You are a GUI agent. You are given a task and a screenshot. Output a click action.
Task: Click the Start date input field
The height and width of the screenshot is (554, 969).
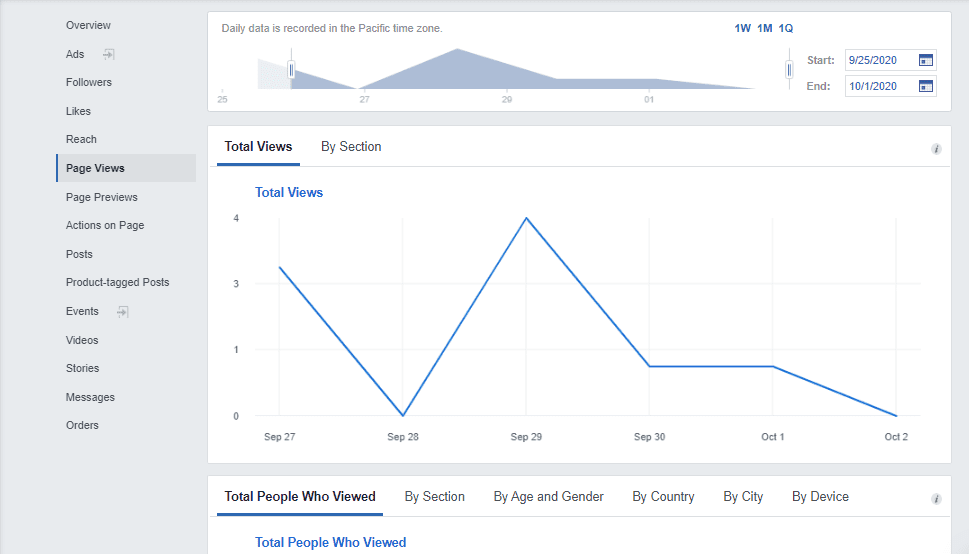879,60
